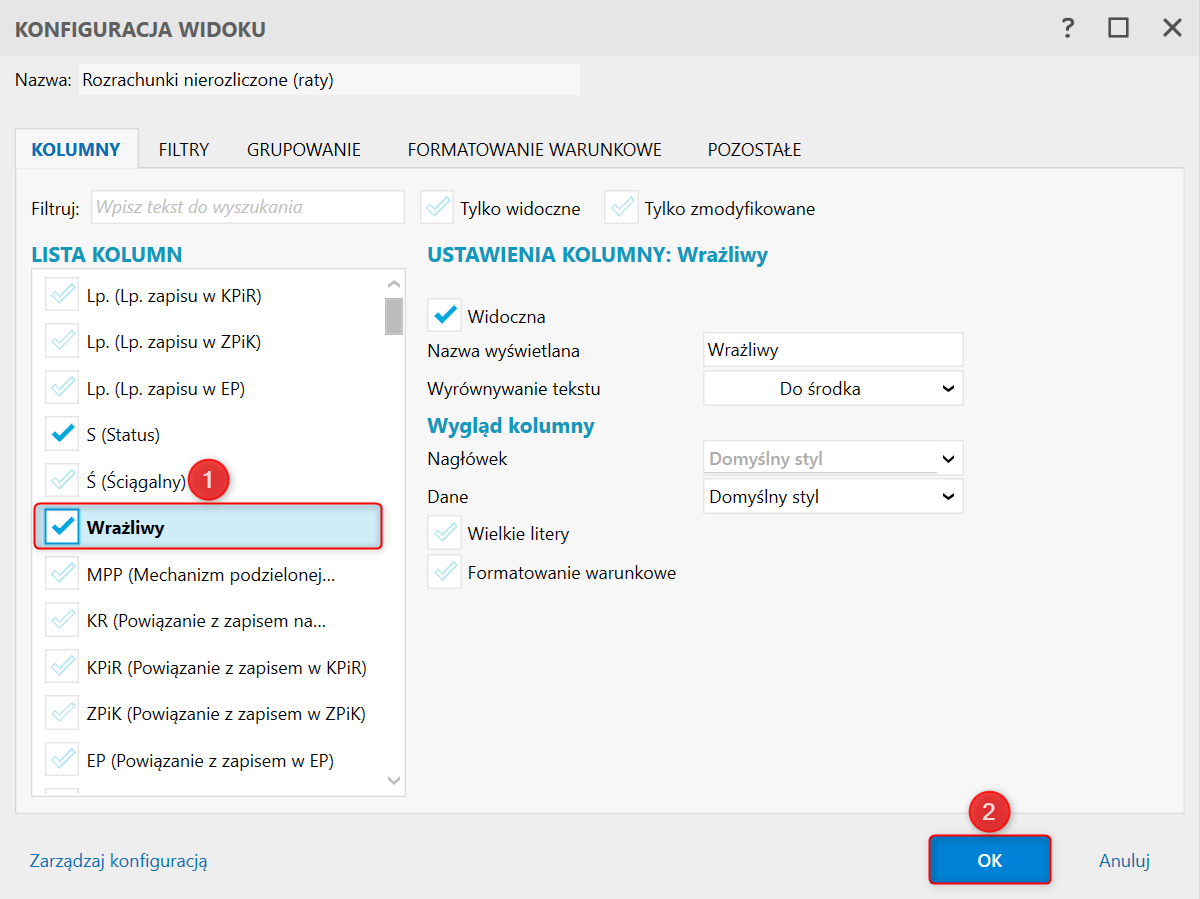The height and width of the screenshot is (899, 1200).
Task: Open the Wyrównywanie tekstu dropdown
Action: coord(833,389)
